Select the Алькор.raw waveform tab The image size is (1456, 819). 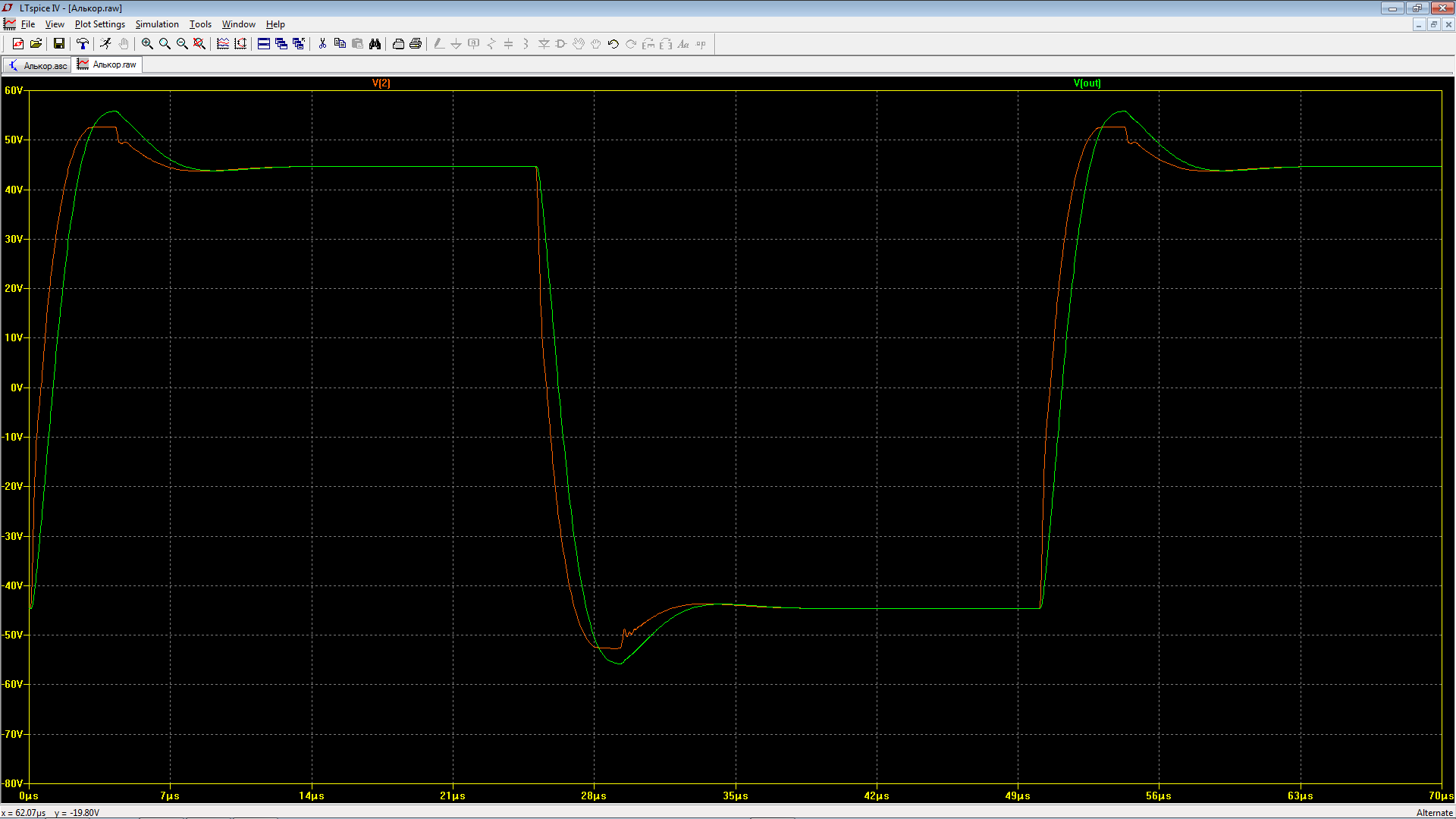pos(108,64)
